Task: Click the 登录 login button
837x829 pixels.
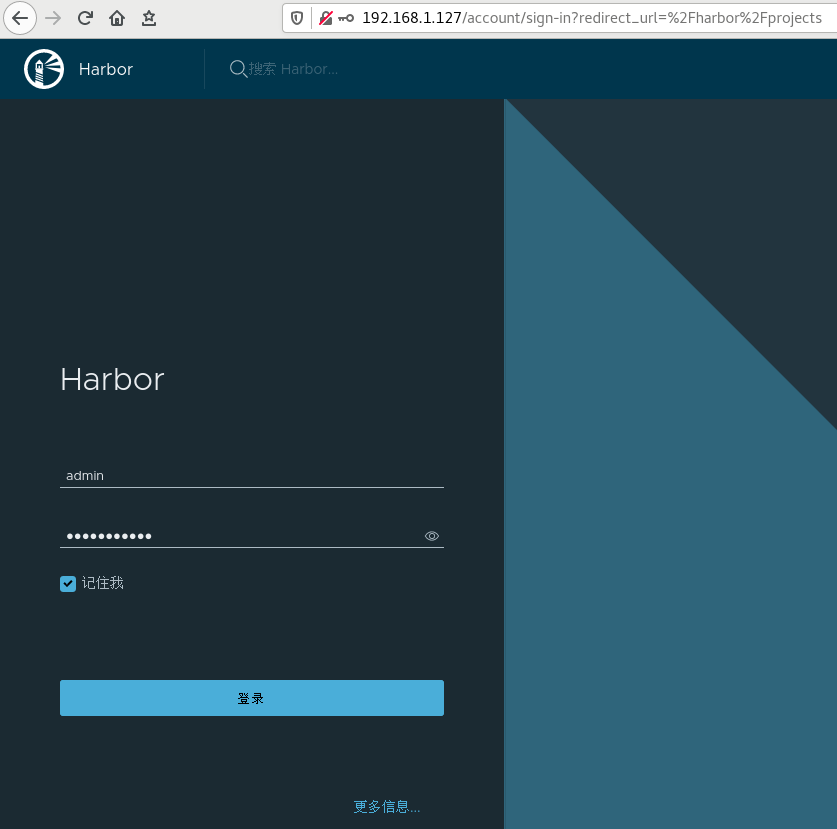Action: 252,698
